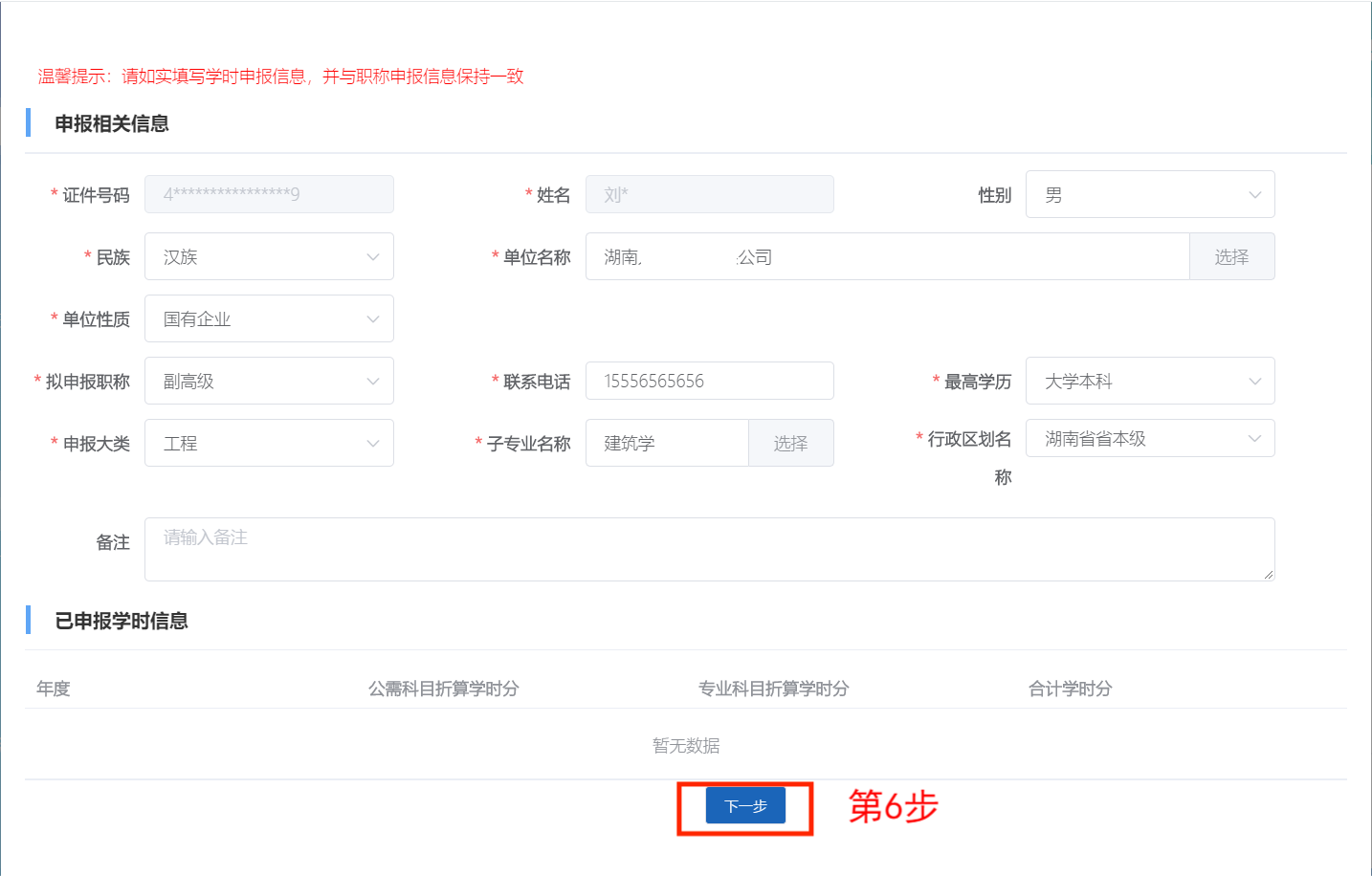Viewport: 1372px width, 876px height.
Task: Click 选择 button beside 子专业名称 field
Action: 790,444
